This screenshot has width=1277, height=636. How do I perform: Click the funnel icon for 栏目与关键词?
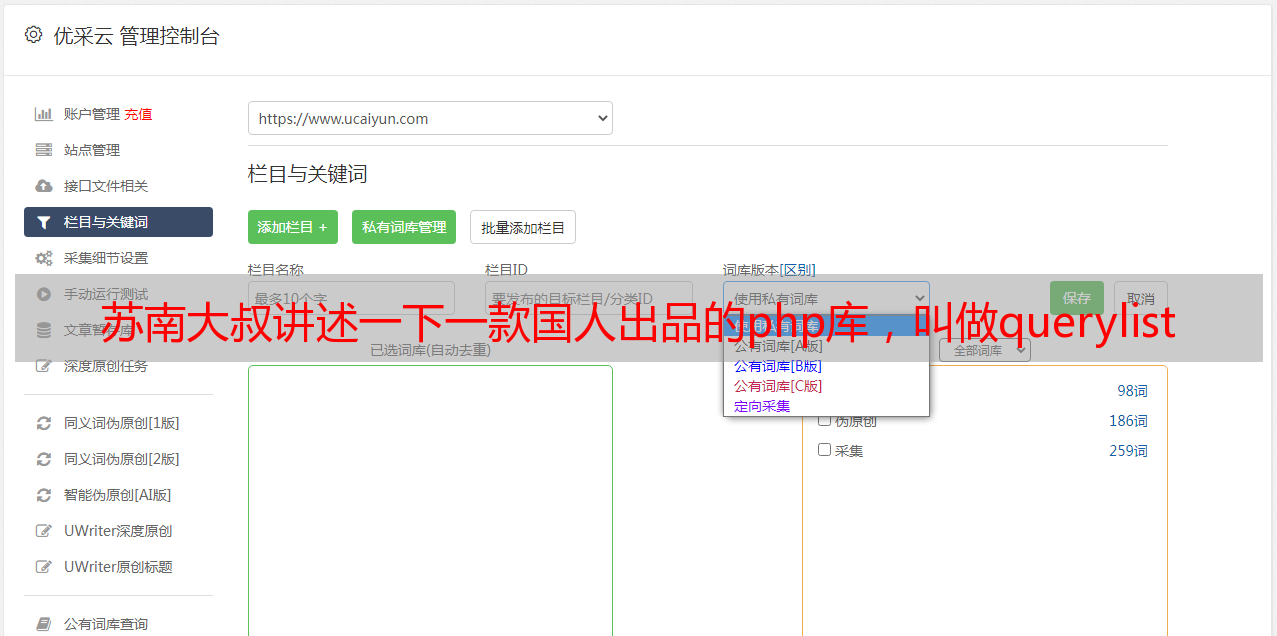pyautogui.click(x=43, y=222)
